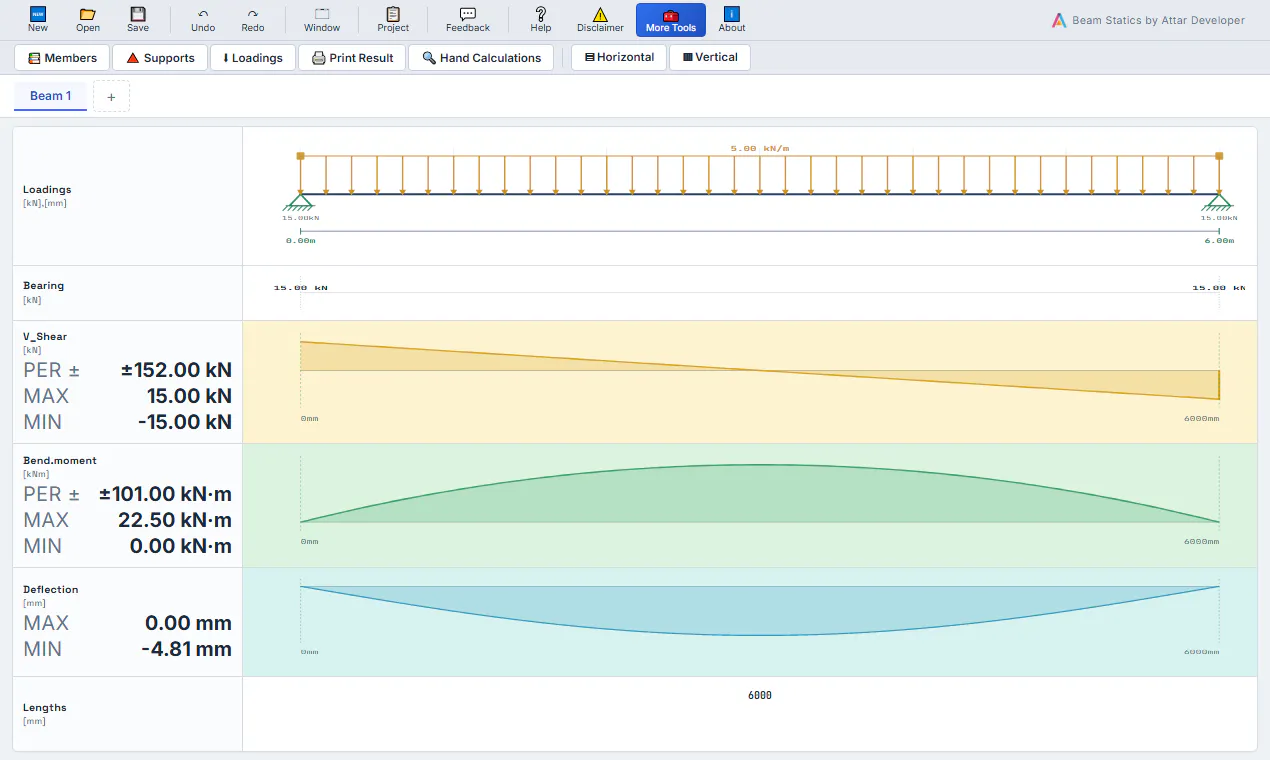The height and width of the screenshot is (760, 1270).
Task: Click the Bearing row heading
Action: coord(43,286)
